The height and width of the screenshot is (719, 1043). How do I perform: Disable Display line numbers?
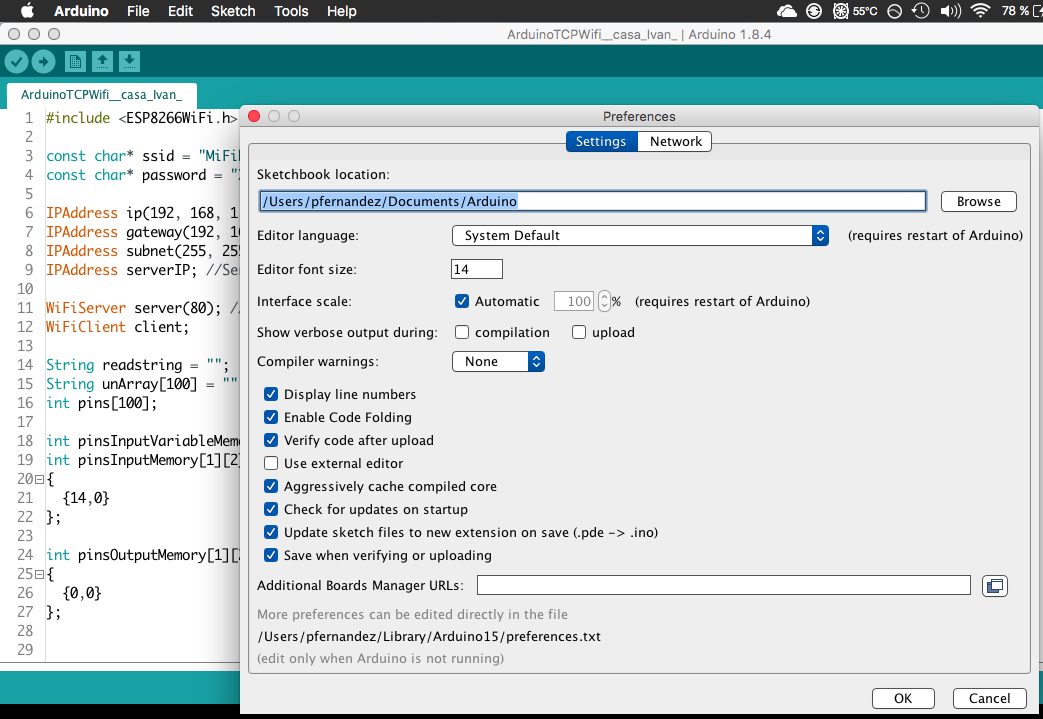tap(271, 394)
